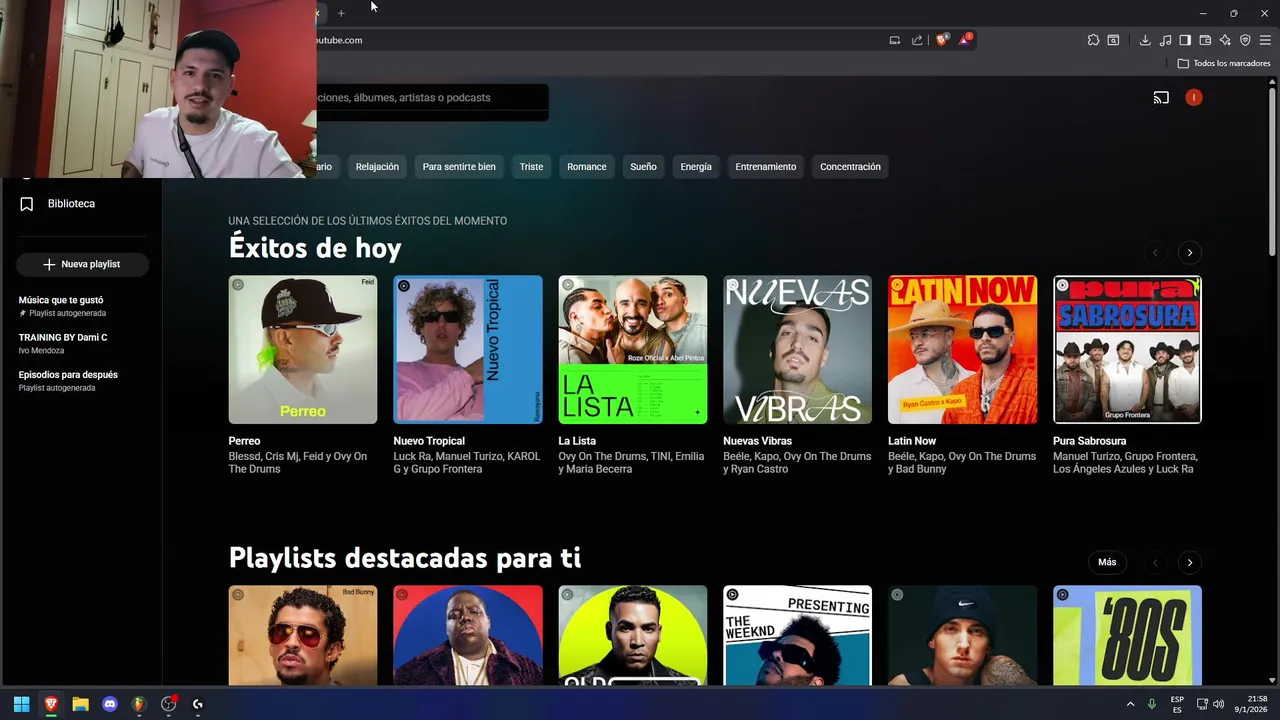The width and height of the screenshot is (1280, 720).
Task: Open Música que te gustó playlist
Action: (x=62, y=306)
